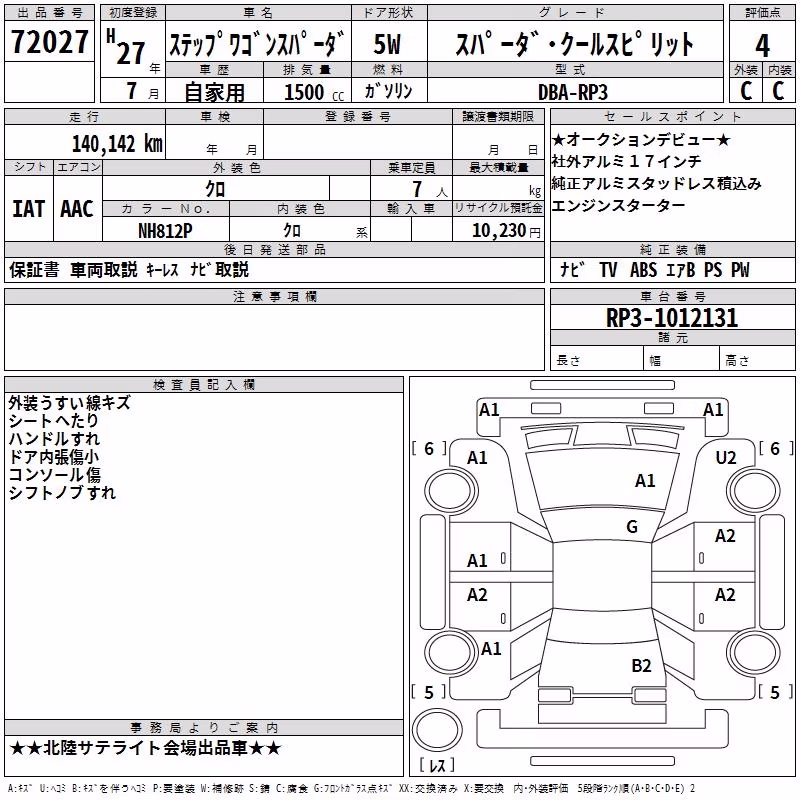The width and height of the screenshot is (800, 800).
Task: Click color number NH812P
Action: [x=165, y=231]
